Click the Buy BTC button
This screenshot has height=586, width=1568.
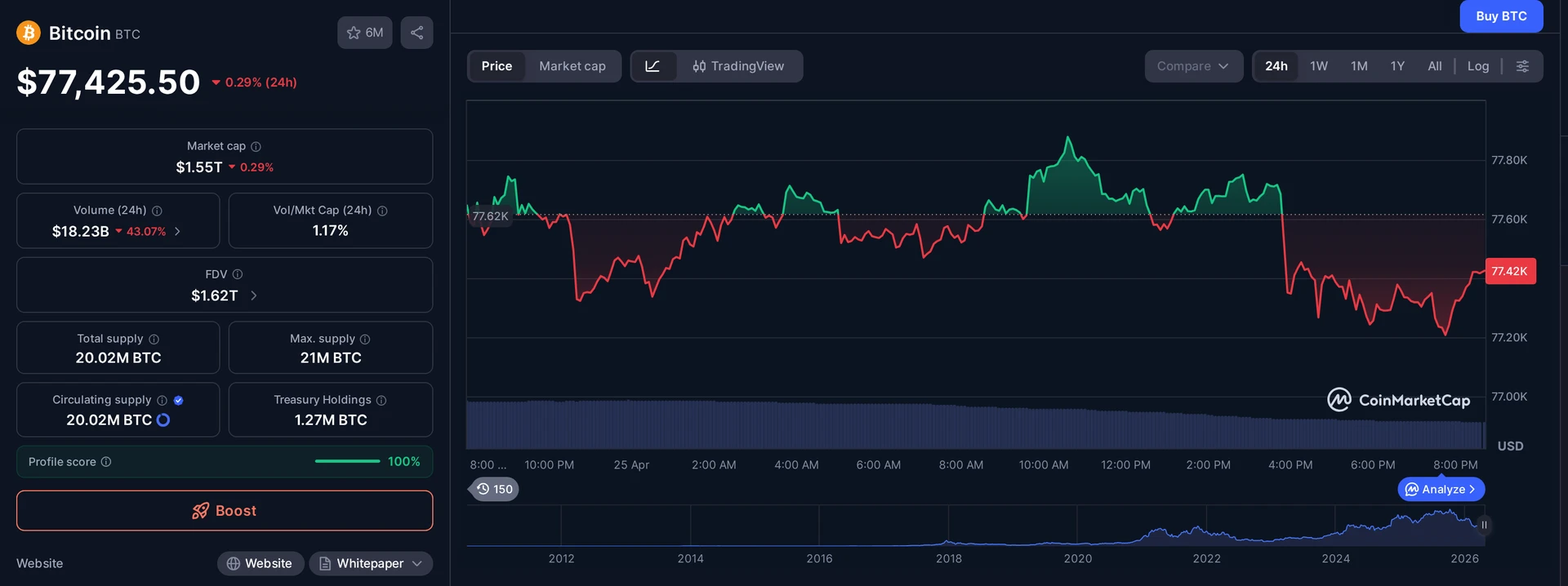point(1501,16)
